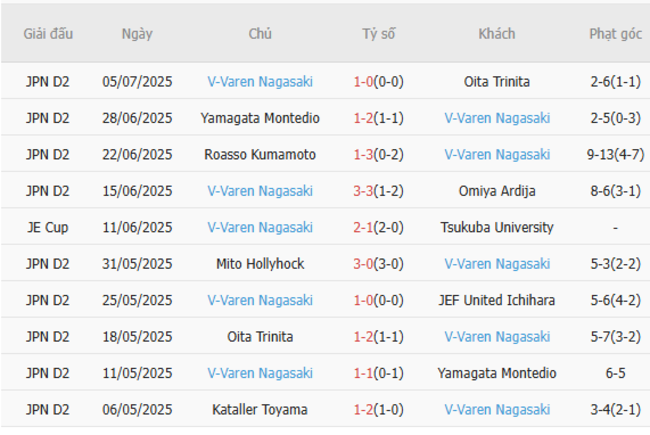Open V-Varen Nagasaki link in 28/06/2025 row

(x=497, y=118)
